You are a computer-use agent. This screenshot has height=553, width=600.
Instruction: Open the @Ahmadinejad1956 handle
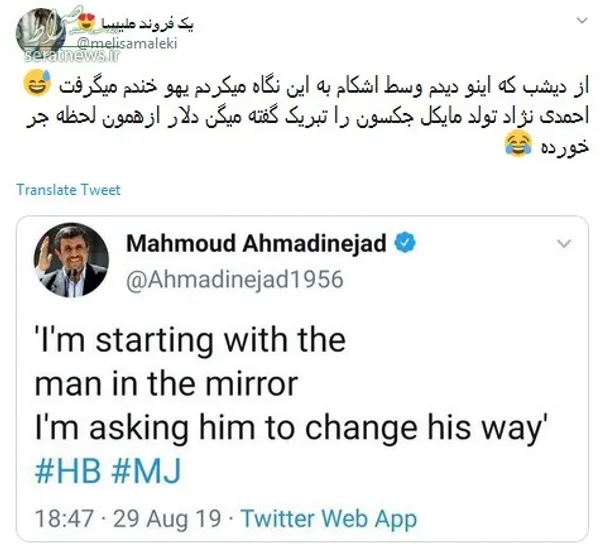(x=235, y=279)
